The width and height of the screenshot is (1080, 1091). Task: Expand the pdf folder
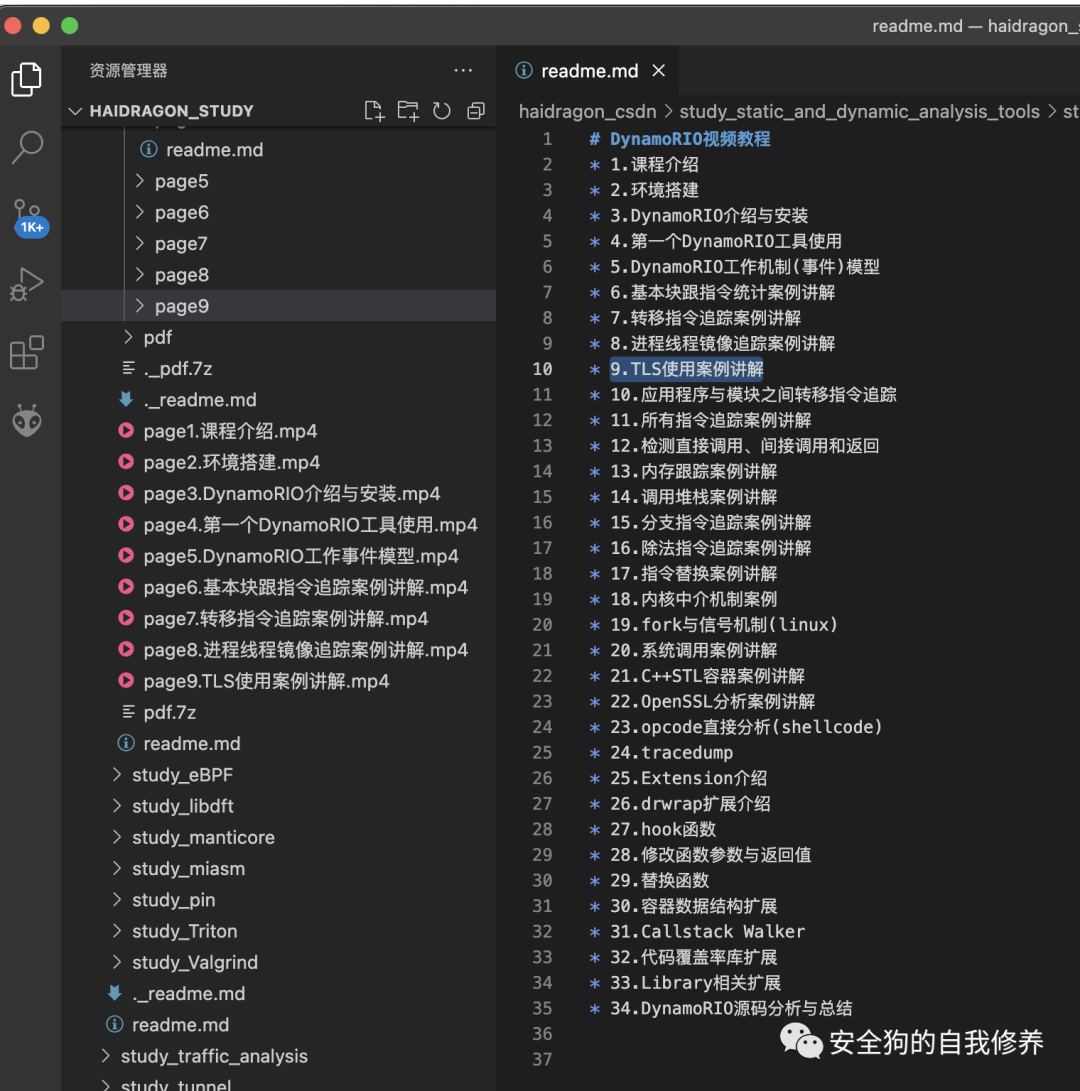point(278,337)
